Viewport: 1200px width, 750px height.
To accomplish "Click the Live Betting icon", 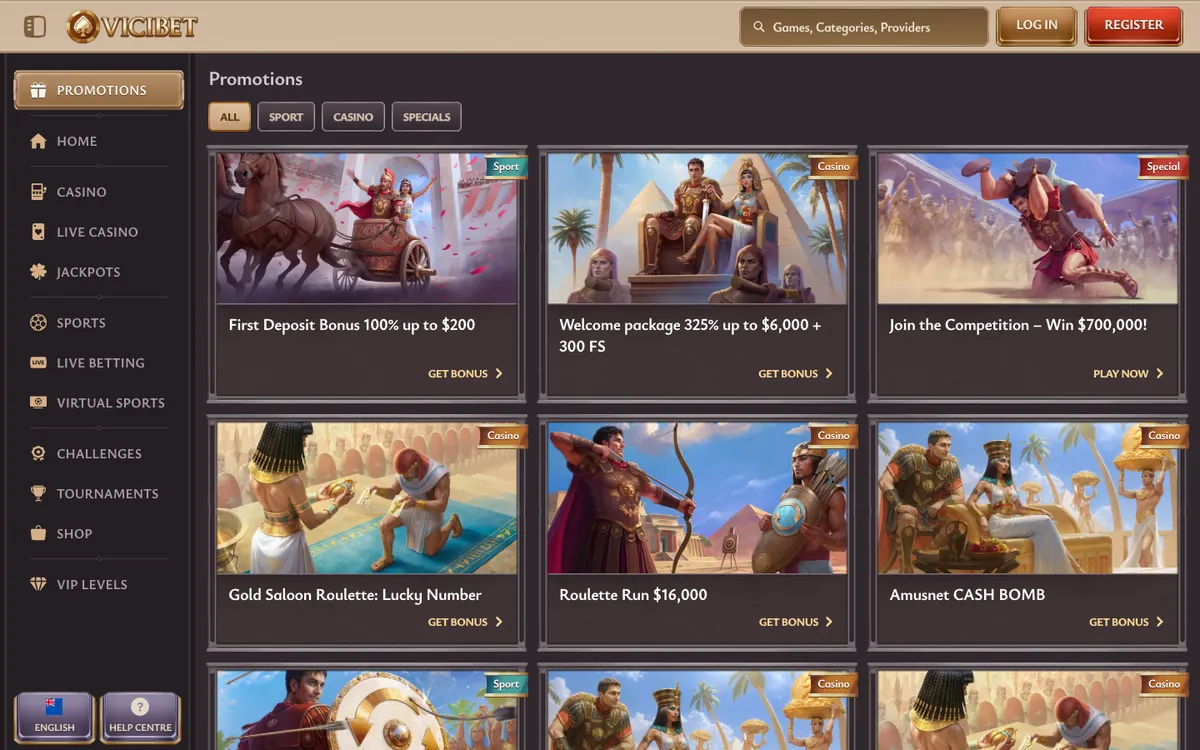I will point(38,362).
